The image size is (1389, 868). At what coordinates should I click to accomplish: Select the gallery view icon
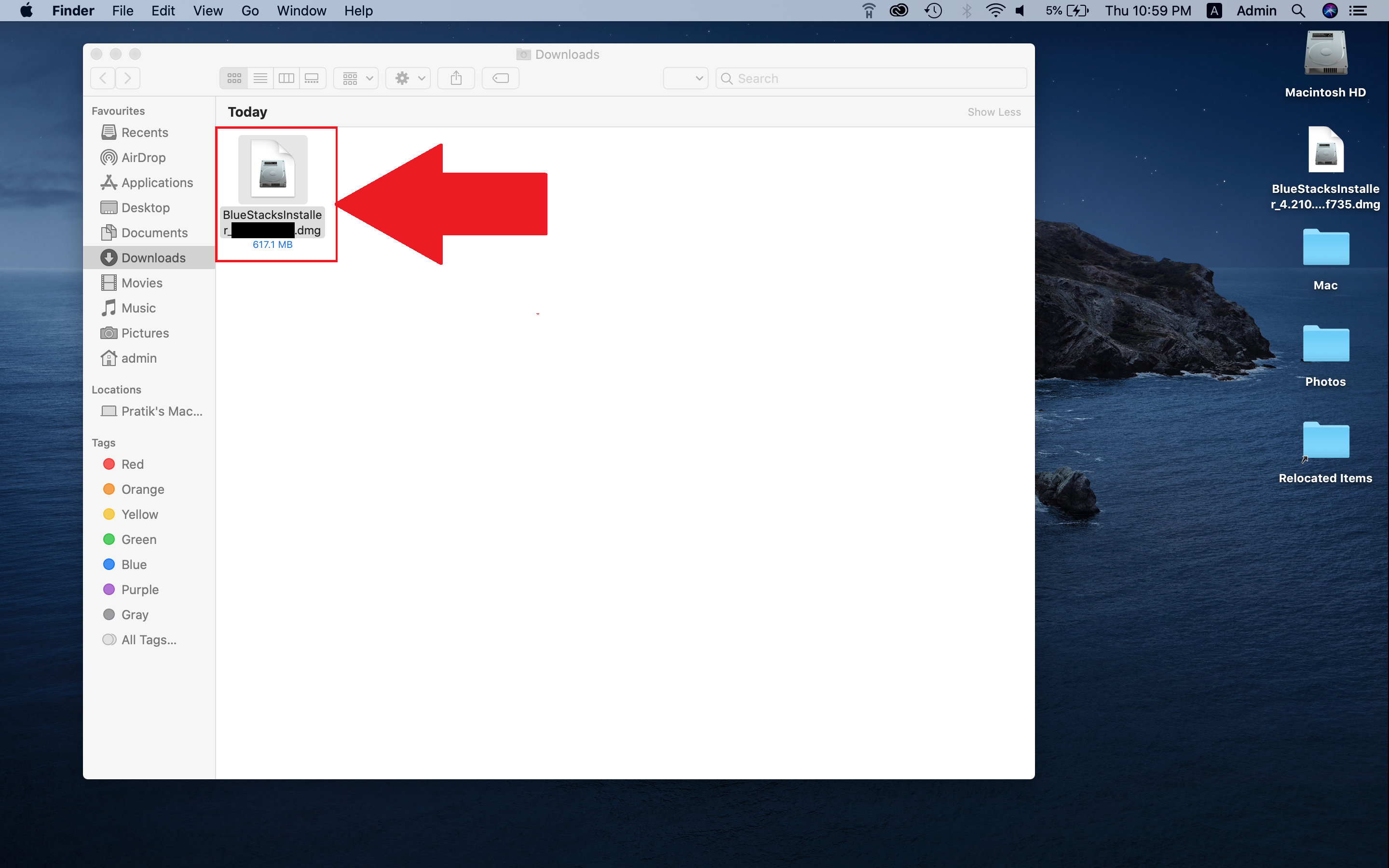pyautogui.click(x=310, y=77)
